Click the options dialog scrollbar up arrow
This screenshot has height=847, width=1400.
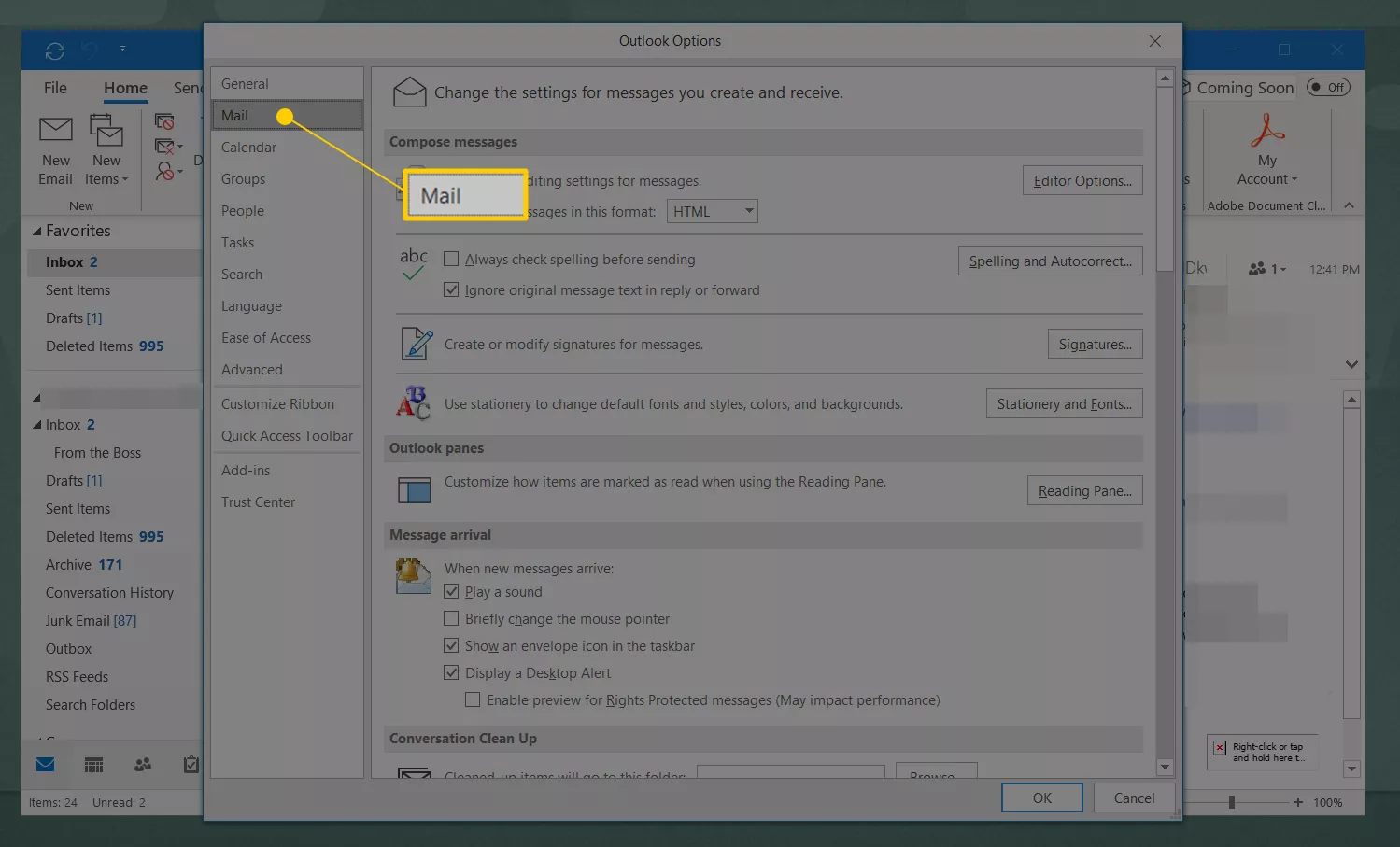coord(1165,78)
